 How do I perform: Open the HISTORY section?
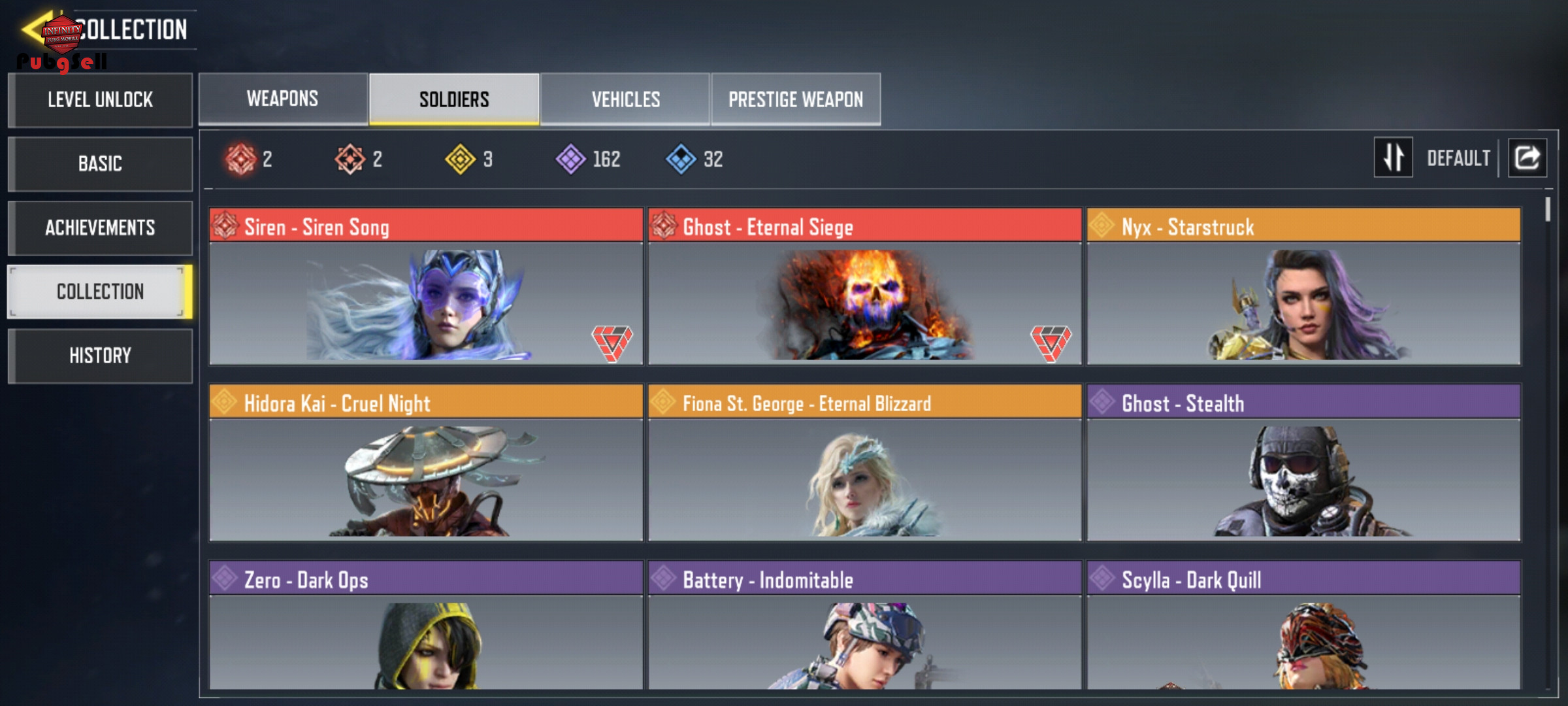[100, 356]
